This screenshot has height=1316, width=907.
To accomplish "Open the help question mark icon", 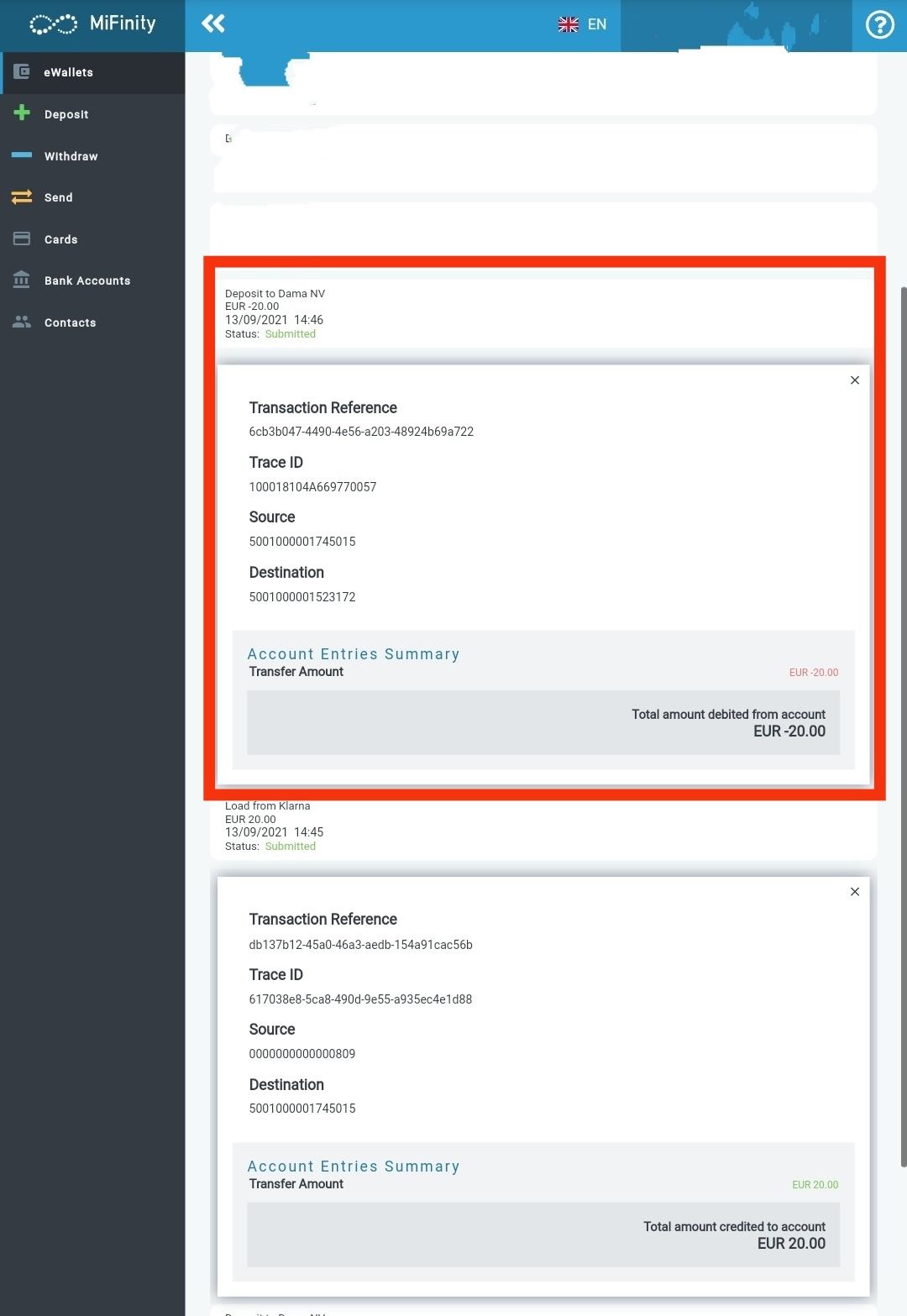I will point(879,25).
